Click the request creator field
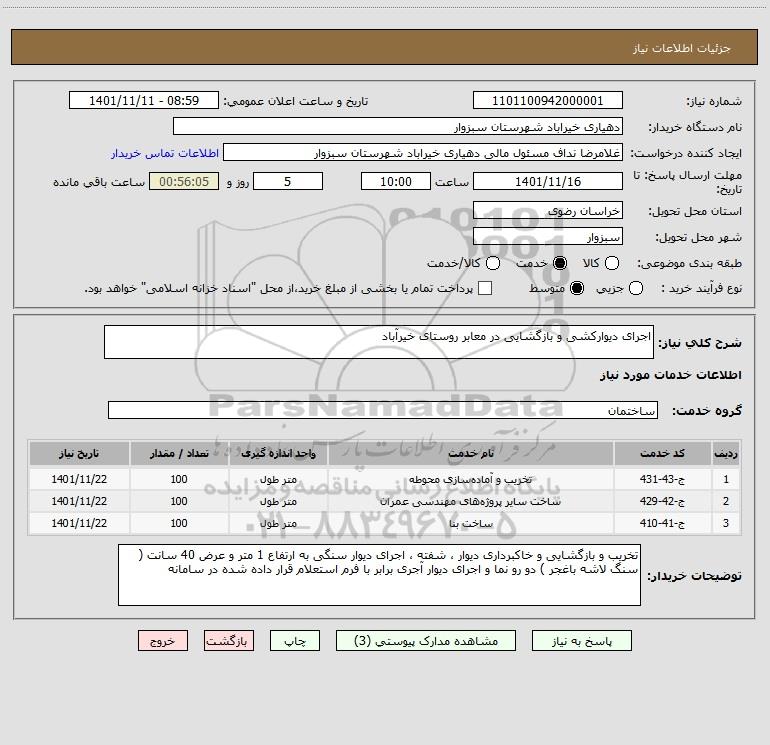 (x=423, y=153)
